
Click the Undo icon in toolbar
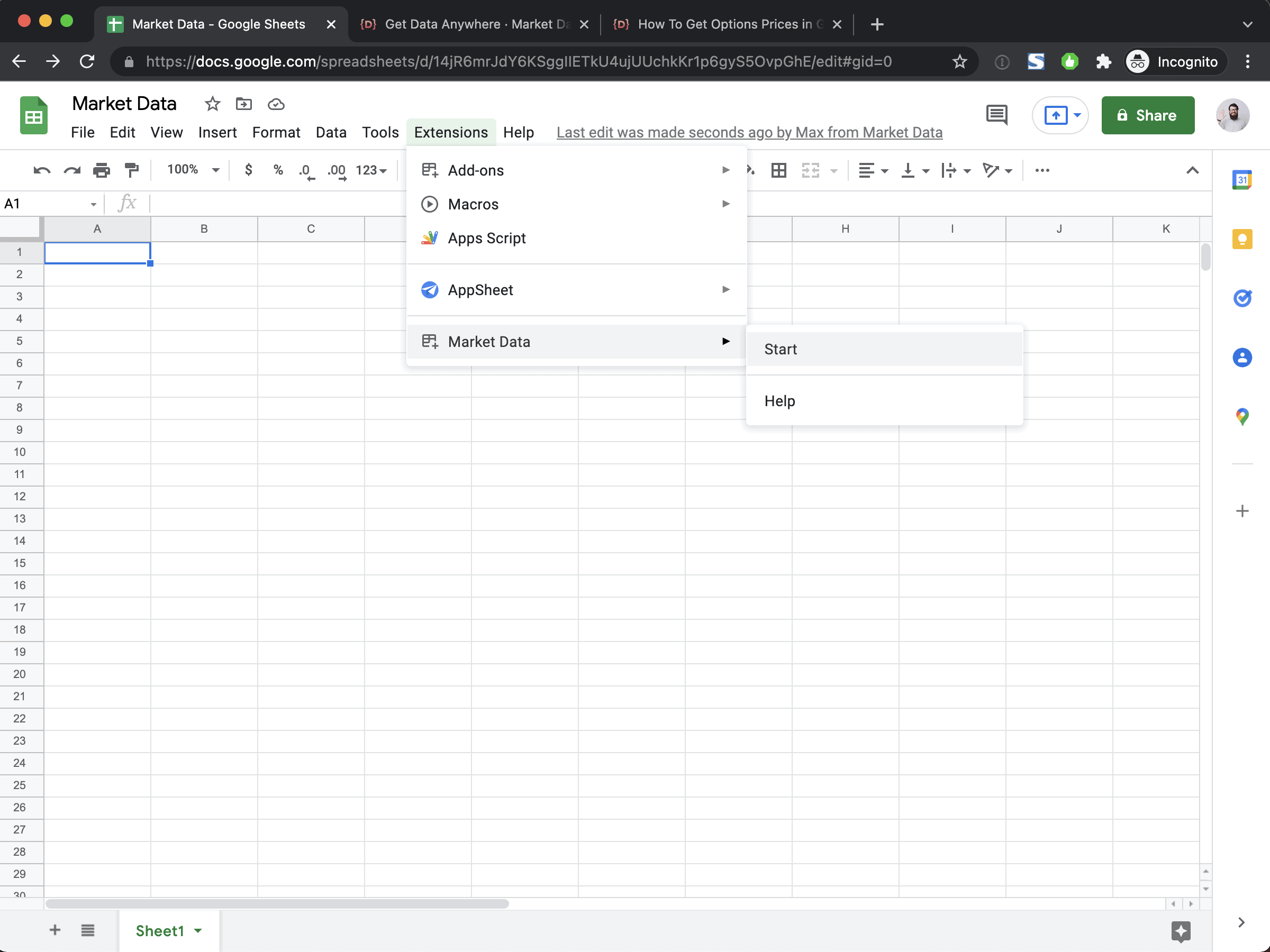pyautogui.click(x=42, y=170)
